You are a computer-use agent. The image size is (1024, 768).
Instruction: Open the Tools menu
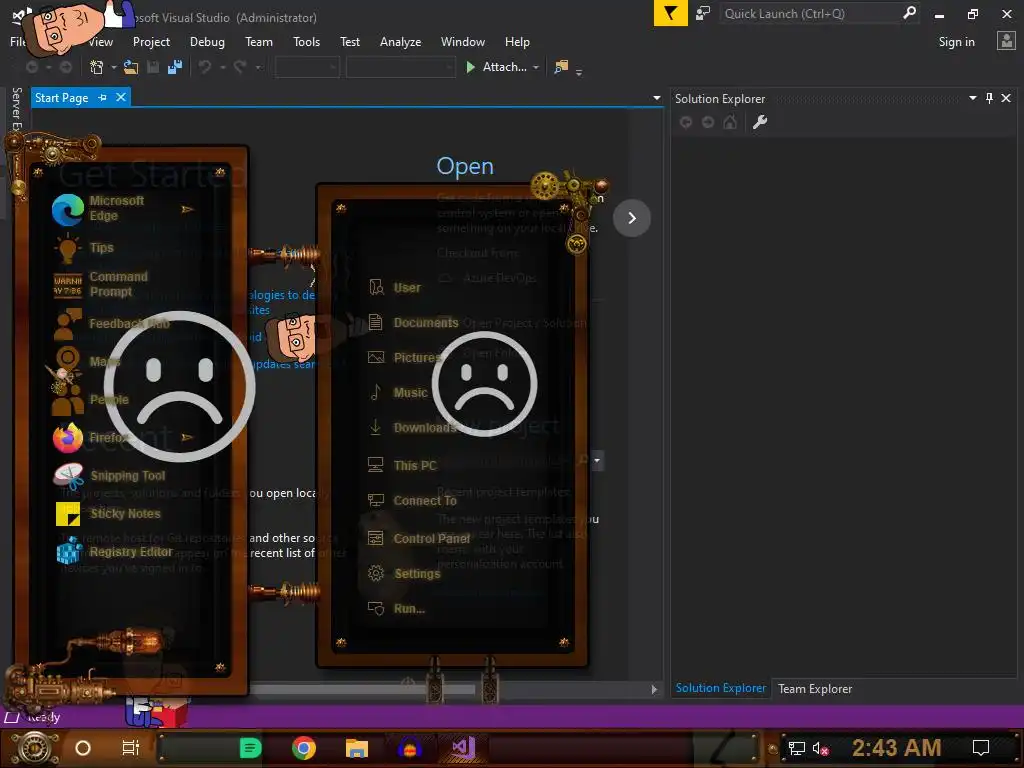click(x=306, y=42)
